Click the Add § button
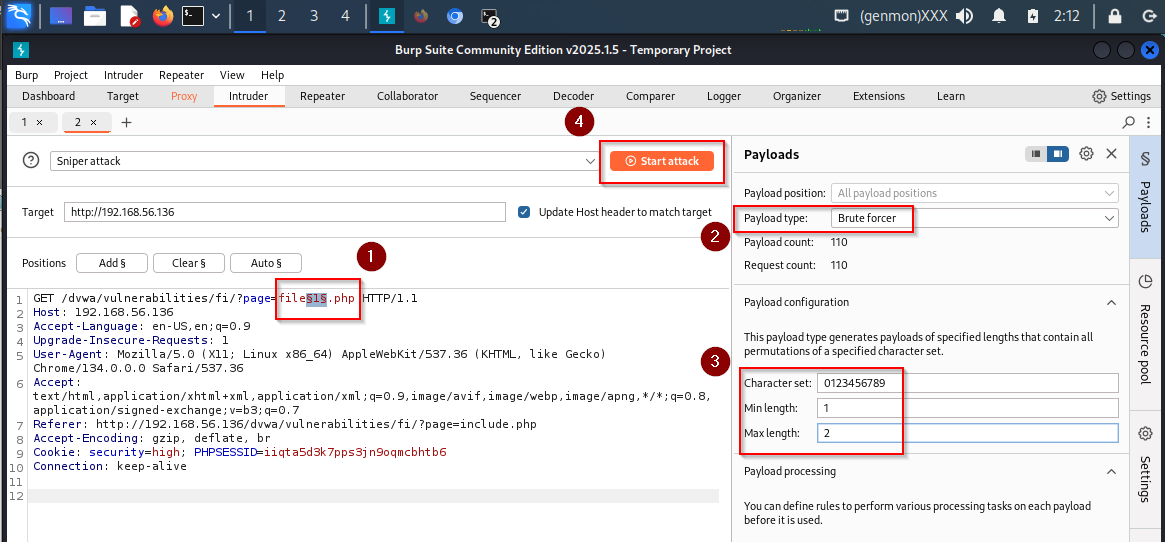The height and width of the screenshot is (542, 1165). (x=111, y=263)
